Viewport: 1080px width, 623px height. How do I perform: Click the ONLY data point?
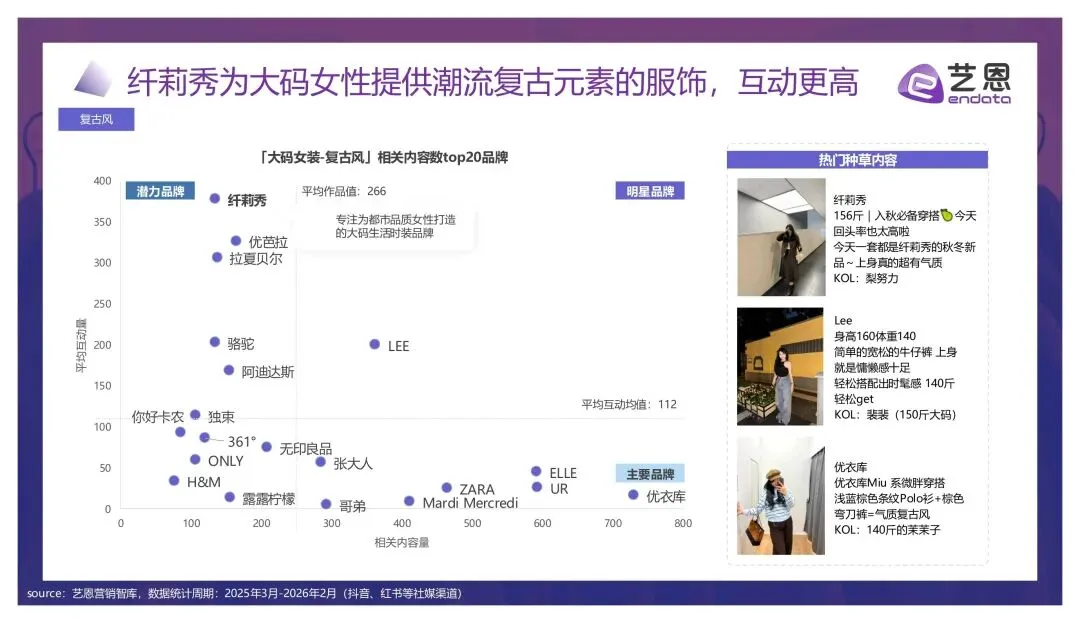click(x=195, y=459)
